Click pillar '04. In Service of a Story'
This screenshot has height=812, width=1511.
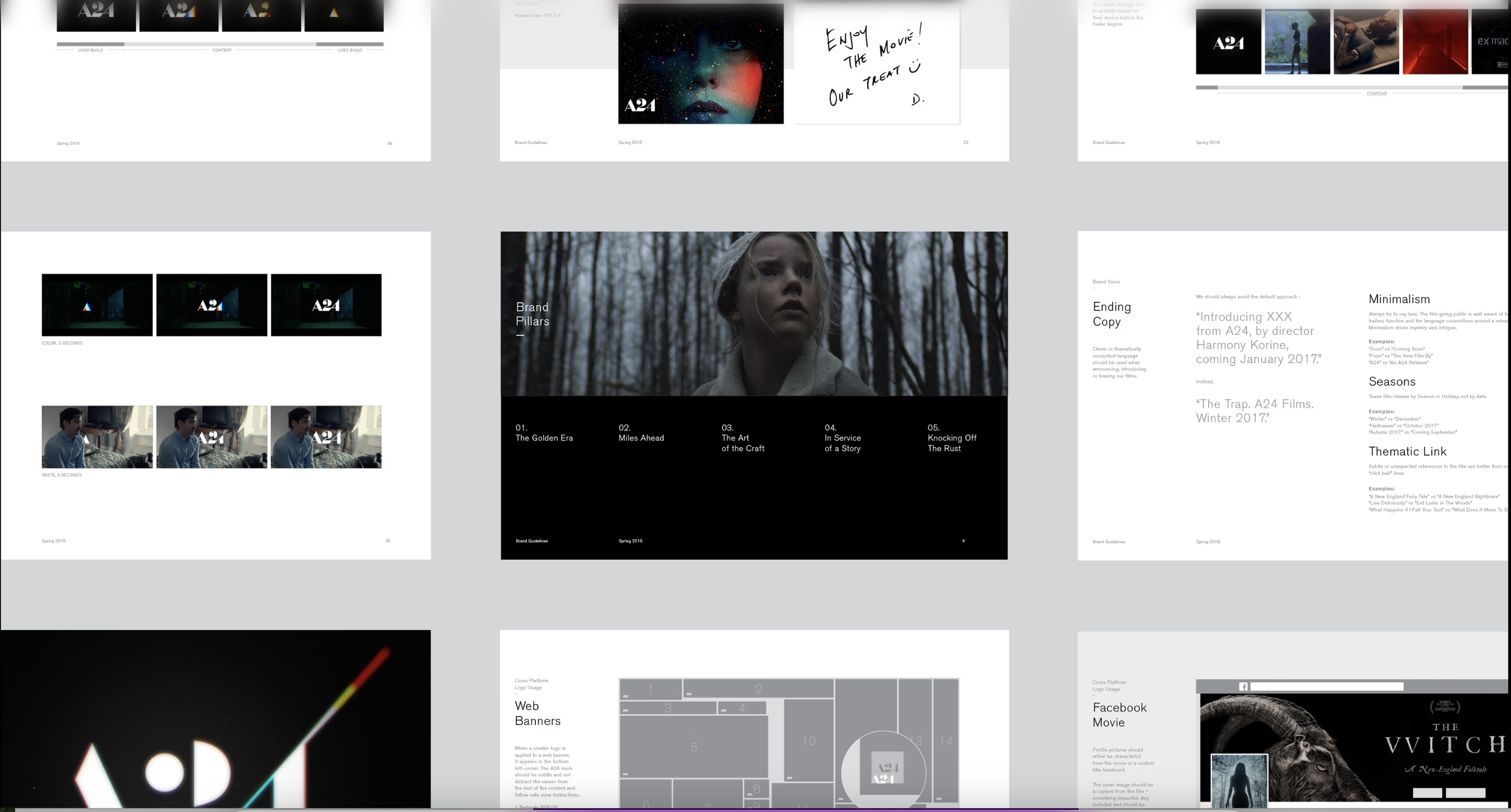pyautogui.click(x=843, y=438)
